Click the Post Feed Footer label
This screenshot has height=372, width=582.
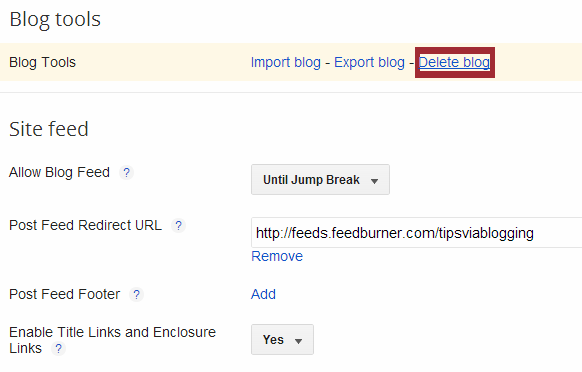65,294
